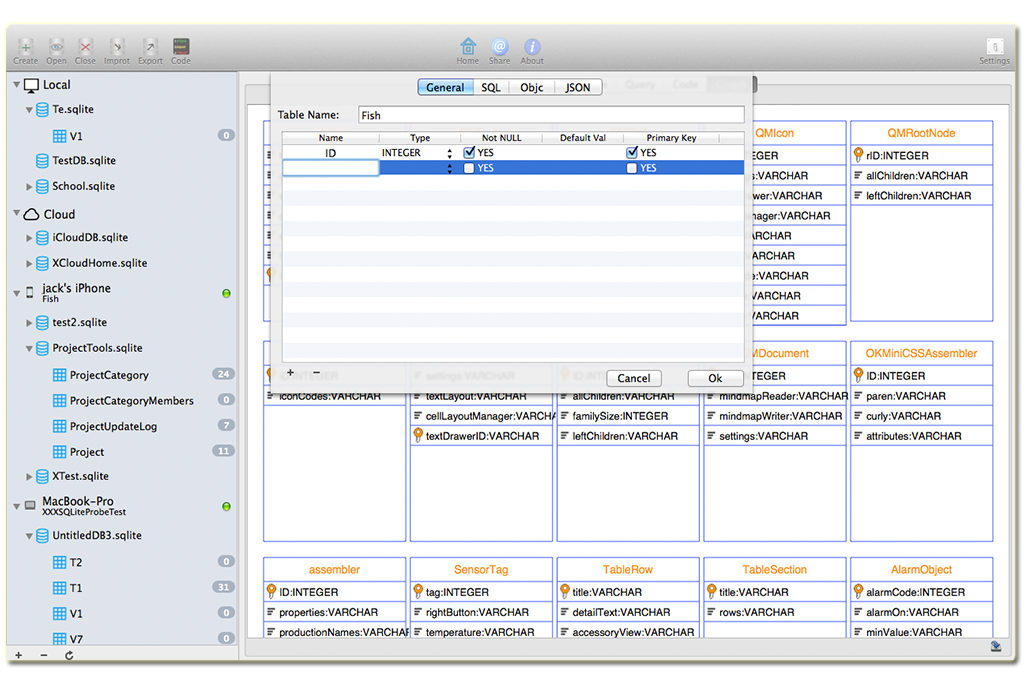The height and width of the screenshot is (683, 1024).
Task: Click the key icon beside rID:INTEGER
Action: point(858,155)
